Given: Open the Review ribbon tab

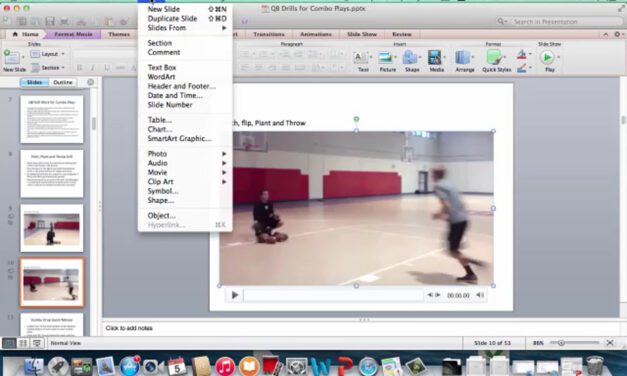Looking at the screenshot, I should coord(401,34).
